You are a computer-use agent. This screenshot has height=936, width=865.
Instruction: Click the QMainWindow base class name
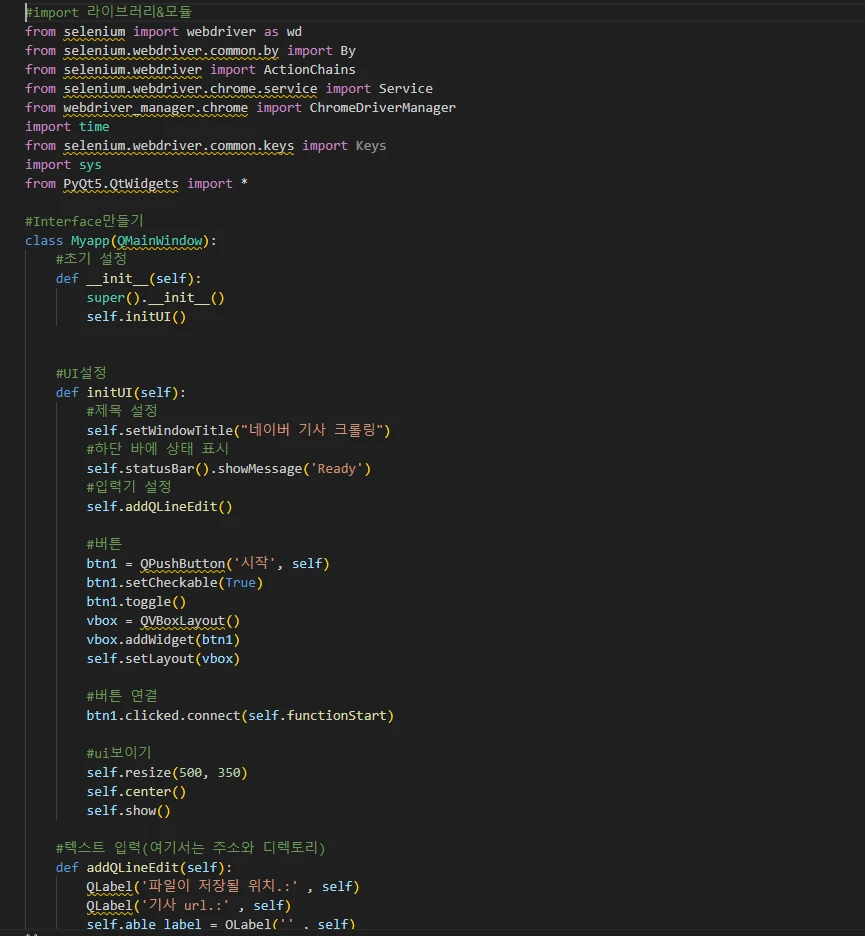(x=162, y=241)
